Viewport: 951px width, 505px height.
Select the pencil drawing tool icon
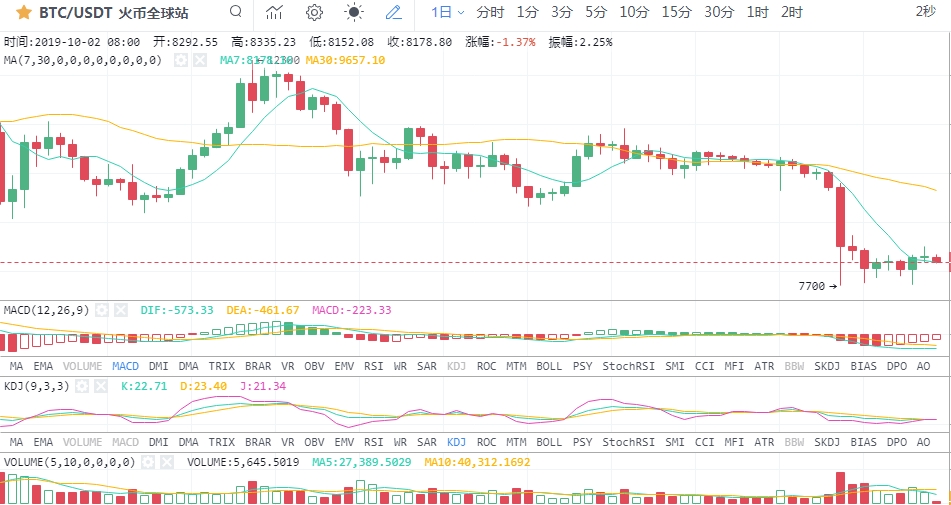click(394, 12)
